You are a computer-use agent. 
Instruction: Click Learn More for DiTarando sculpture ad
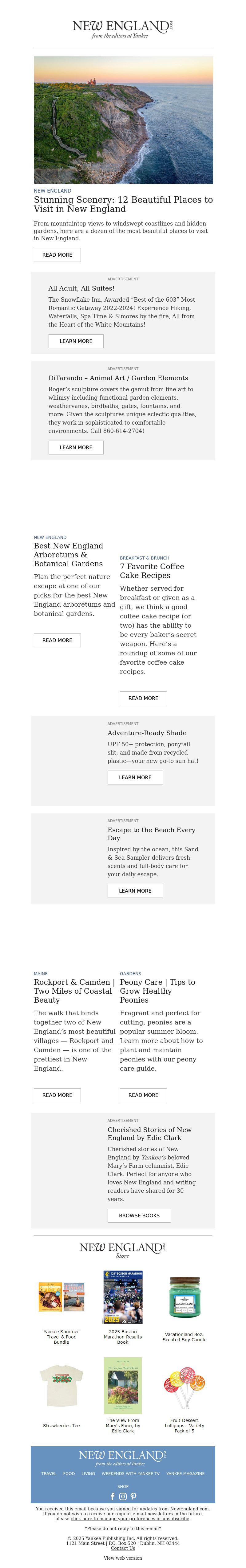click(76, 447)
